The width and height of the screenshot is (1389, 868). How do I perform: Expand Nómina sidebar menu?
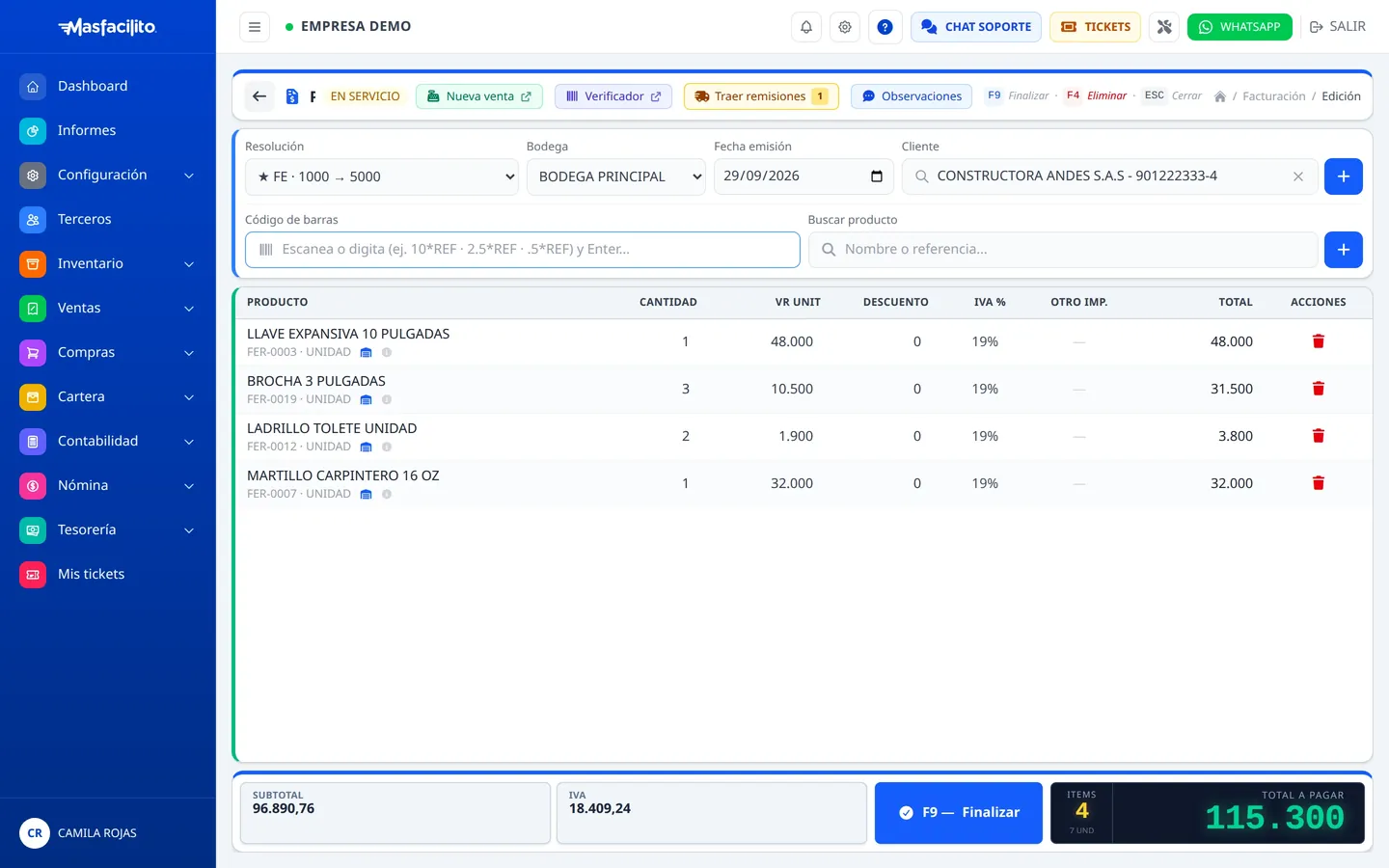point(107,485)
